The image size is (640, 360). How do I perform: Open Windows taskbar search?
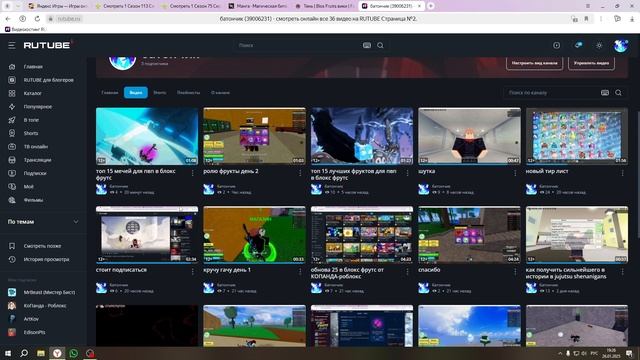coord(24,353)
